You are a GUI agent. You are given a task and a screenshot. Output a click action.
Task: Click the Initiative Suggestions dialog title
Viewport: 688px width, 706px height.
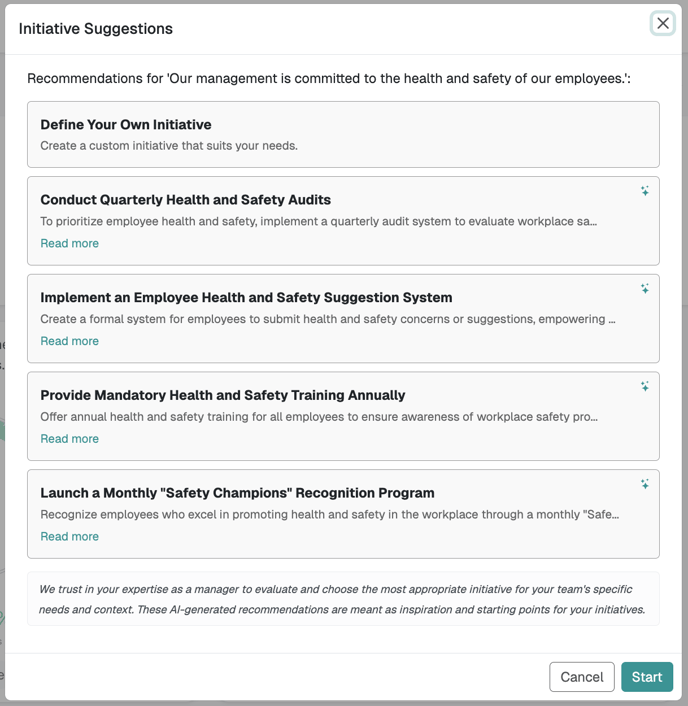(95, 28)
